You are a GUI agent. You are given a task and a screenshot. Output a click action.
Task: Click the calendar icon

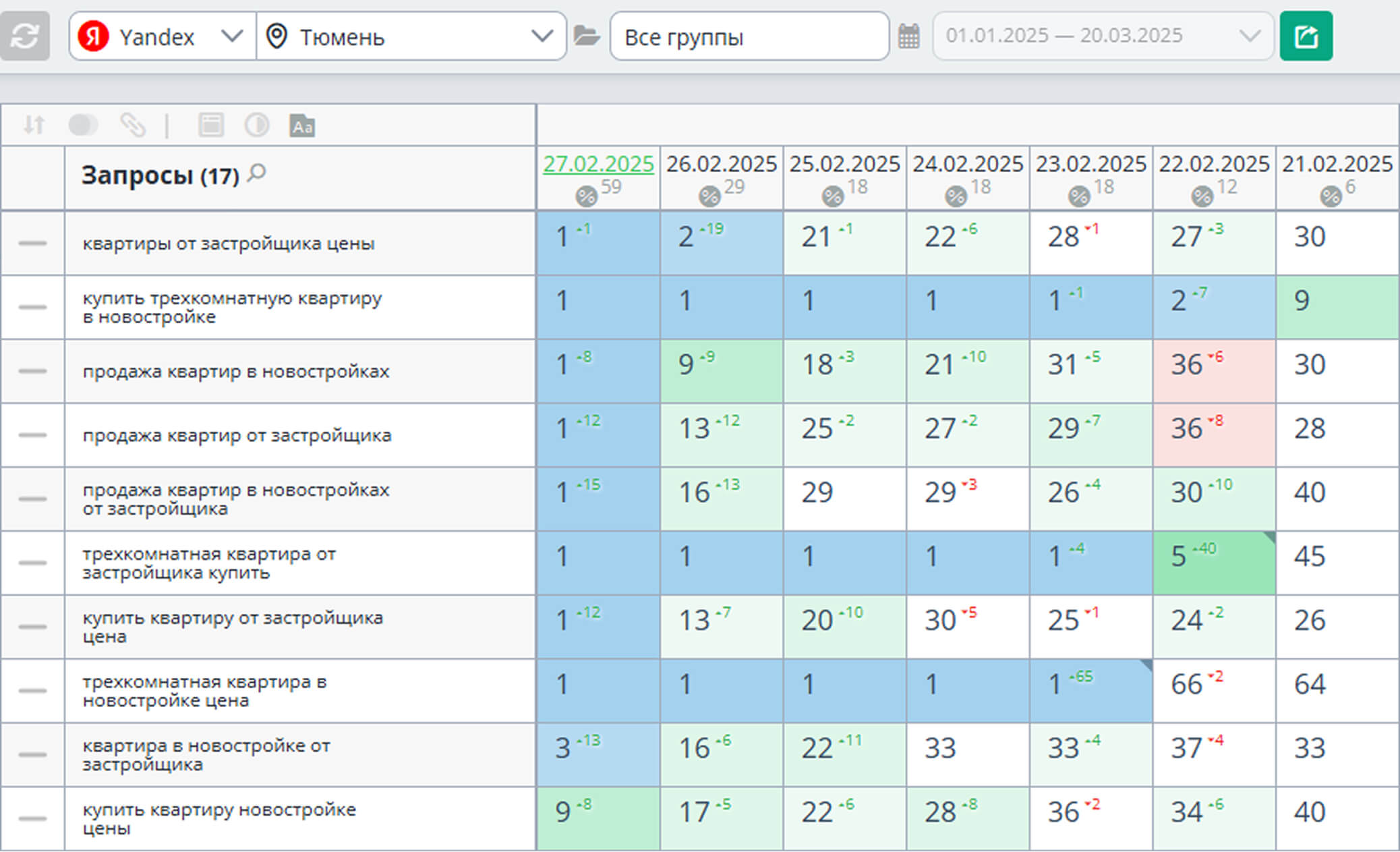[x=908, y=36]
